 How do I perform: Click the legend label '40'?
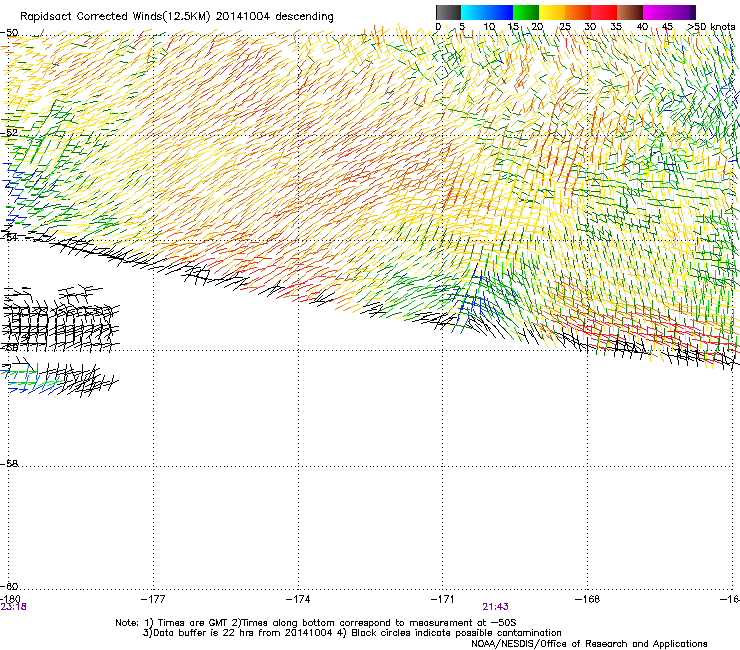coord(642,27)
